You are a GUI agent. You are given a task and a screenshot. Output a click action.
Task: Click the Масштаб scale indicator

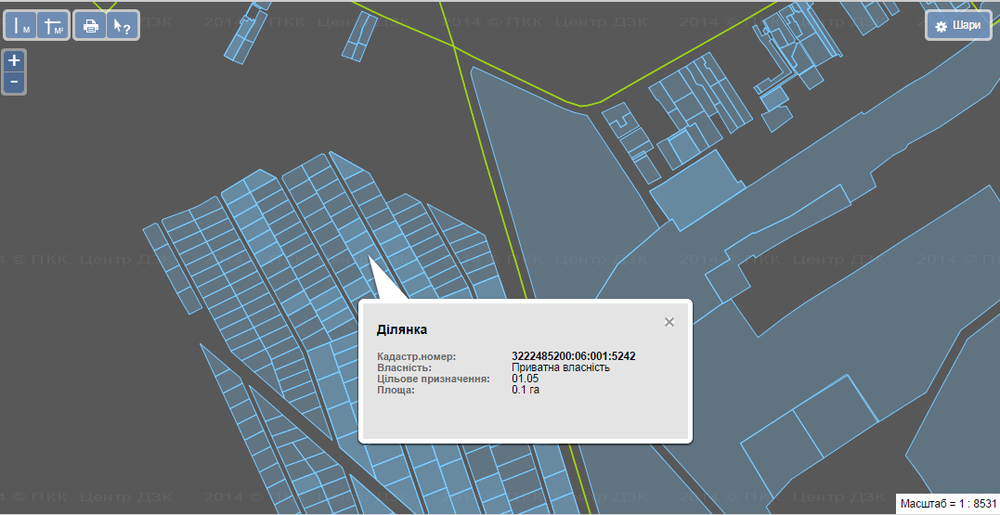[948, 504]
